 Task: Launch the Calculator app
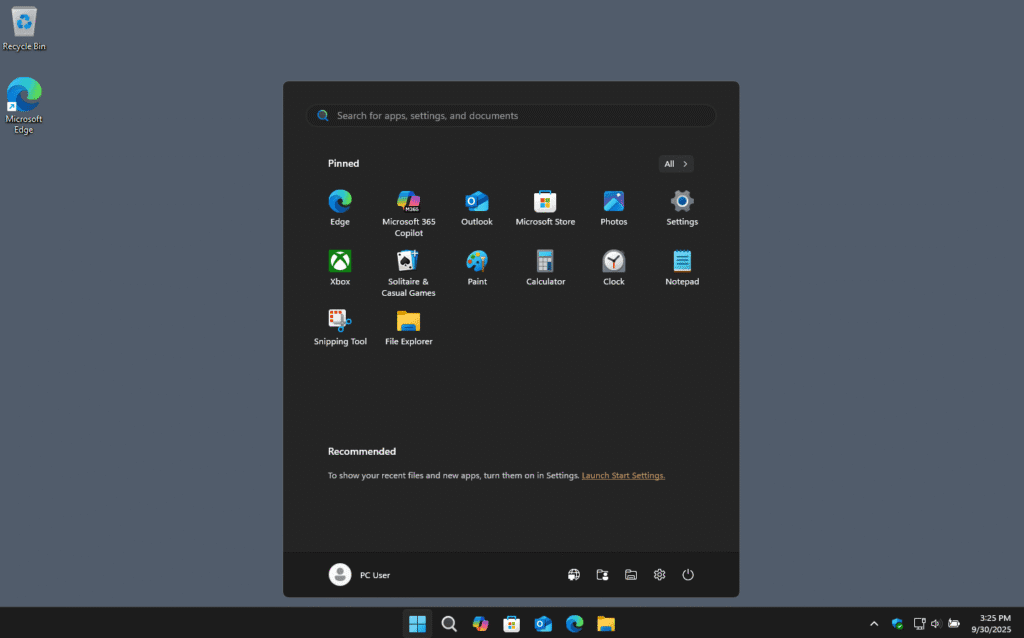click(x=545, y=261)
